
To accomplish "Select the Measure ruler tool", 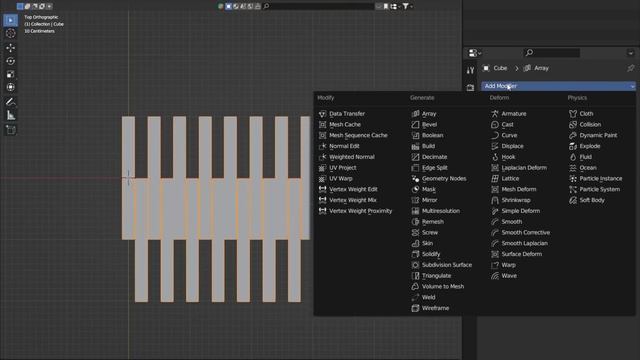I will 11,116.
